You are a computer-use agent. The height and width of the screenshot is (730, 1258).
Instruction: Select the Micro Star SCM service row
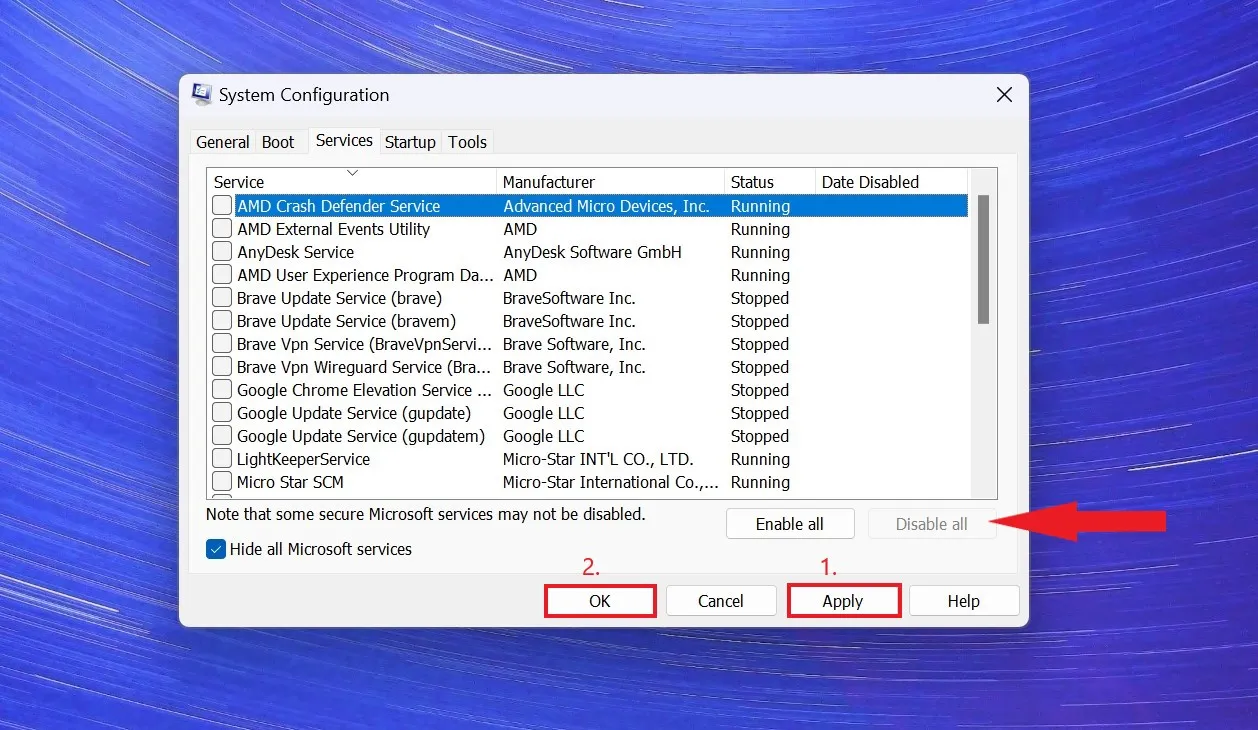290,482
